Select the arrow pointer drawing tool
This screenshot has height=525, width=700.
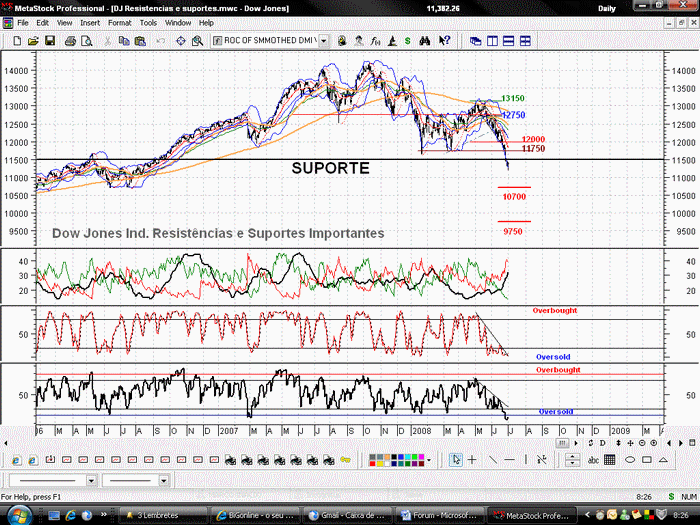click(456, 459)
